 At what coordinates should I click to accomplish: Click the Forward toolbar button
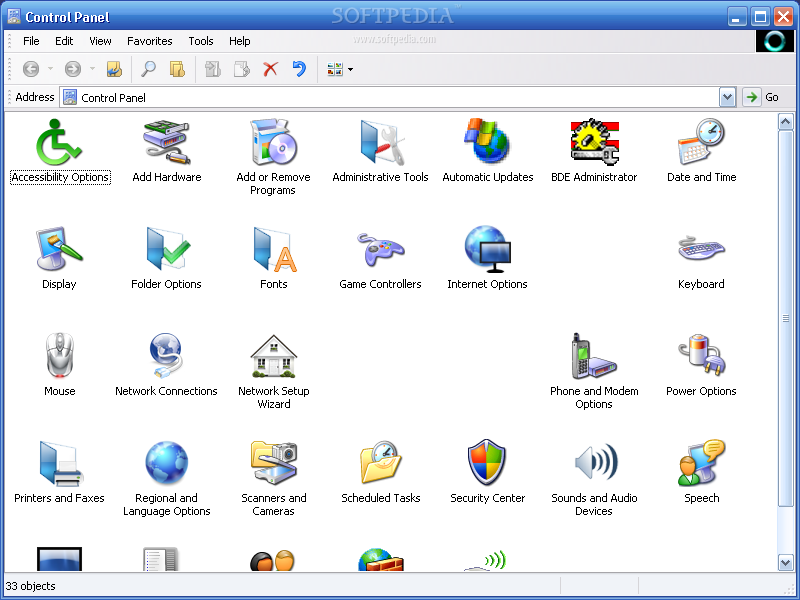coord(73,69)
